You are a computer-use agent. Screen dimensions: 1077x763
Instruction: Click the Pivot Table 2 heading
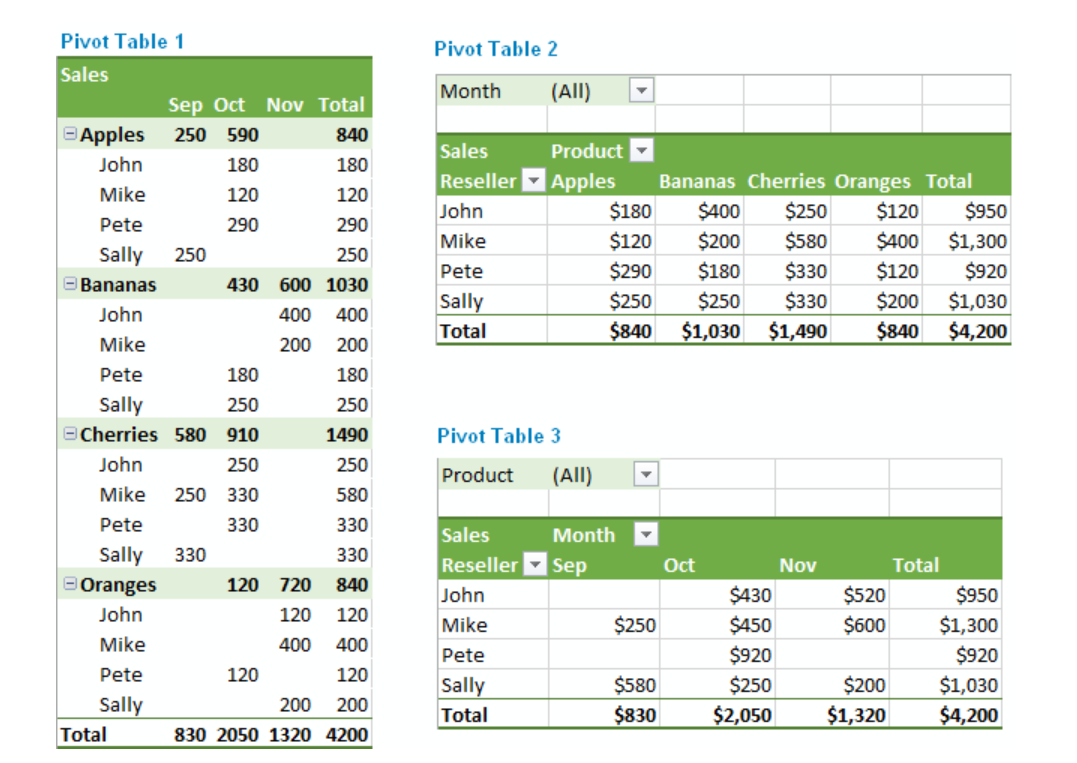click(x=496, y=49)
